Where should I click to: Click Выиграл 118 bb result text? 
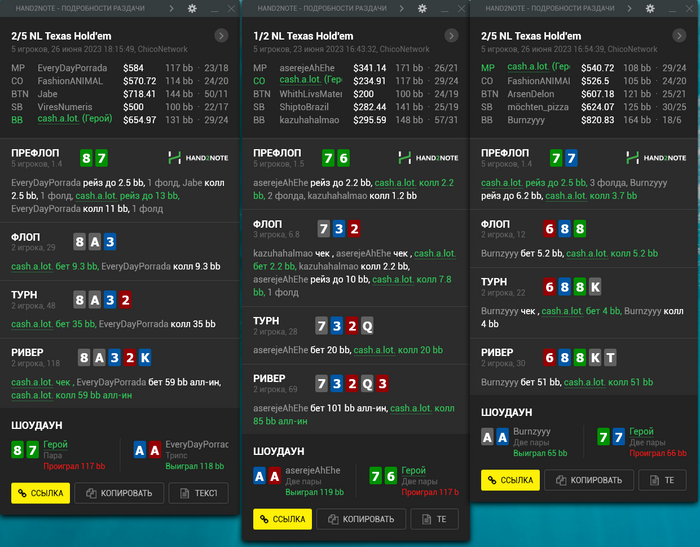pyautogui.click(x=195, y=466)
